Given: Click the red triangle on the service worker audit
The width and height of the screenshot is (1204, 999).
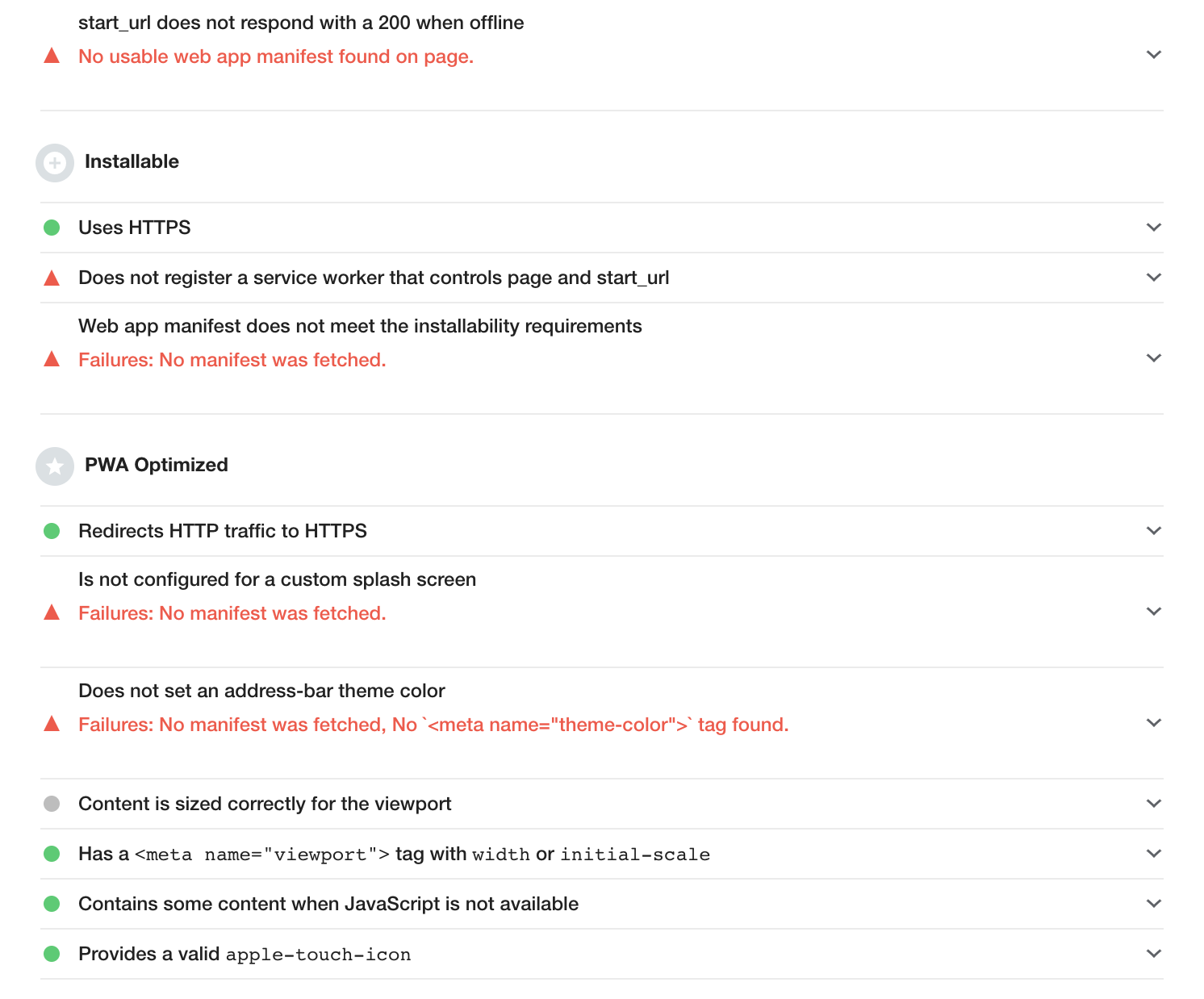Looking at the screenshot, I should [x=52, y=278].
